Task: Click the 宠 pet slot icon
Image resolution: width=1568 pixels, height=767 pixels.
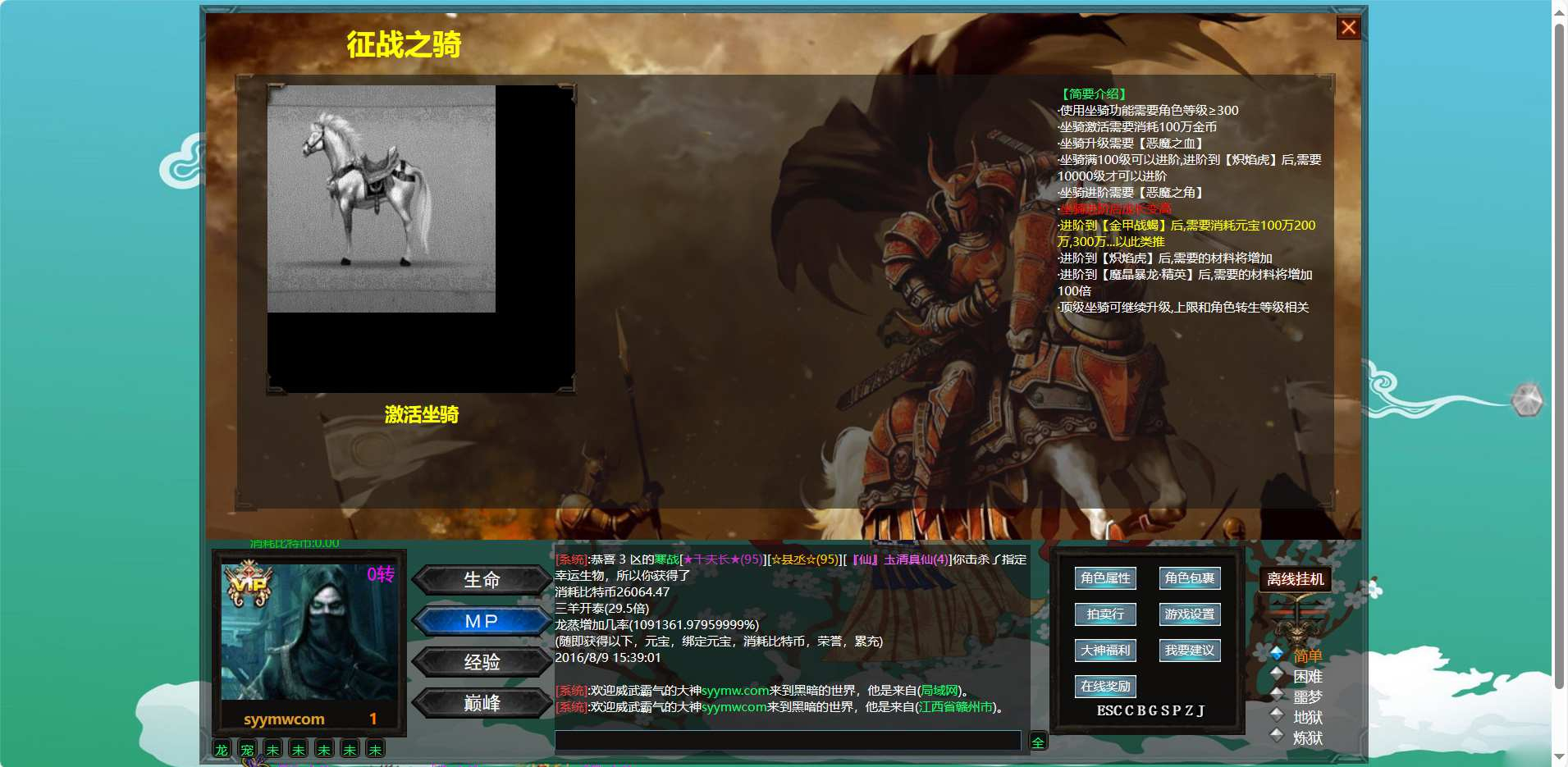Action: click(247, 749)
